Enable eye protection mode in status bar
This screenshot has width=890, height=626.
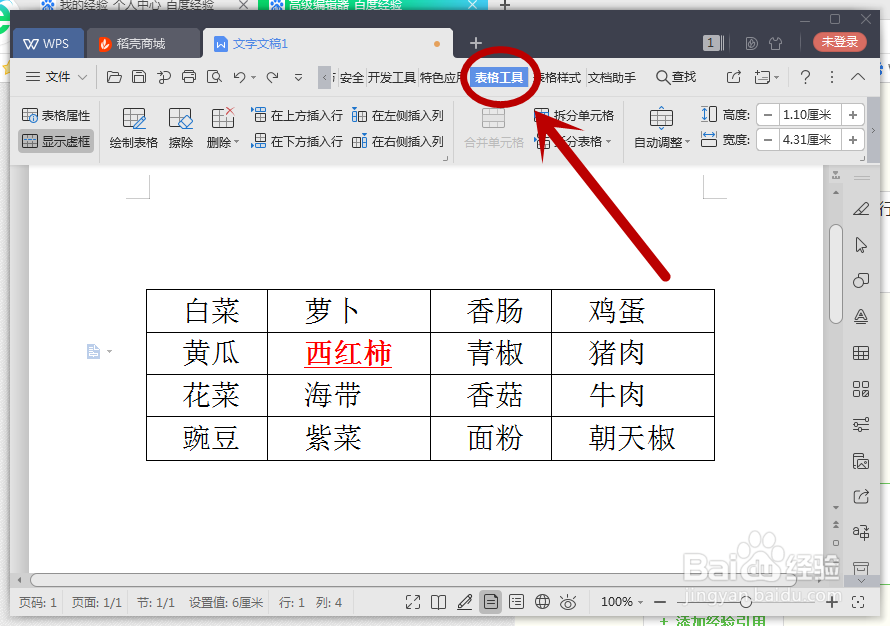[x=567, y=602]
